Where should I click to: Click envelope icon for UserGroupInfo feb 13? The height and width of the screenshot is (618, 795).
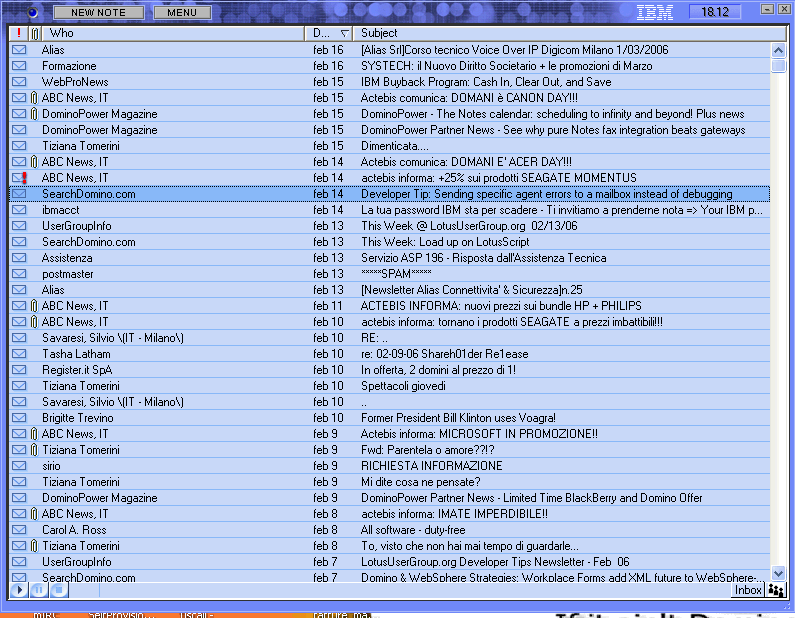tap(19, 226)
